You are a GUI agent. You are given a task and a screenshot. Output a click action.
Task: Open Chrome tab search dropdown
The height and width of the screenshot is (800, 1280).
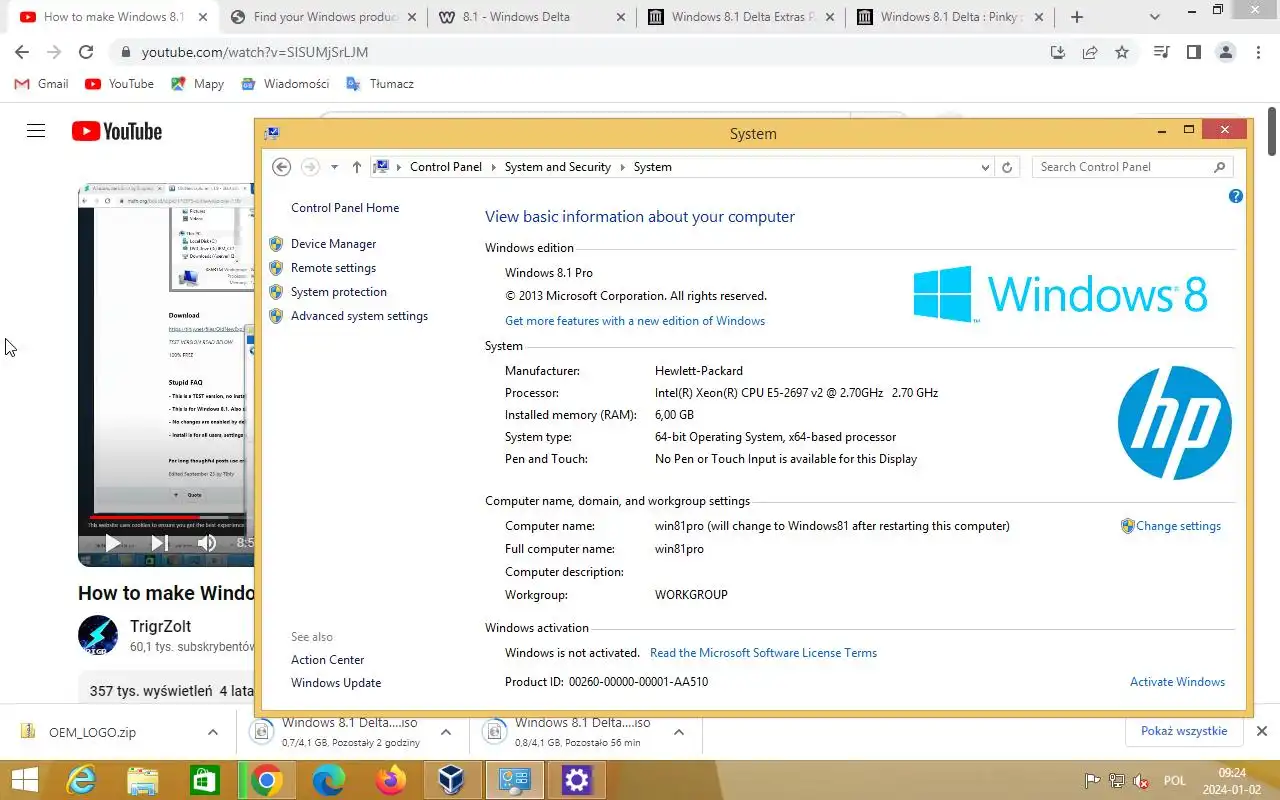[x=1155, y=17]
